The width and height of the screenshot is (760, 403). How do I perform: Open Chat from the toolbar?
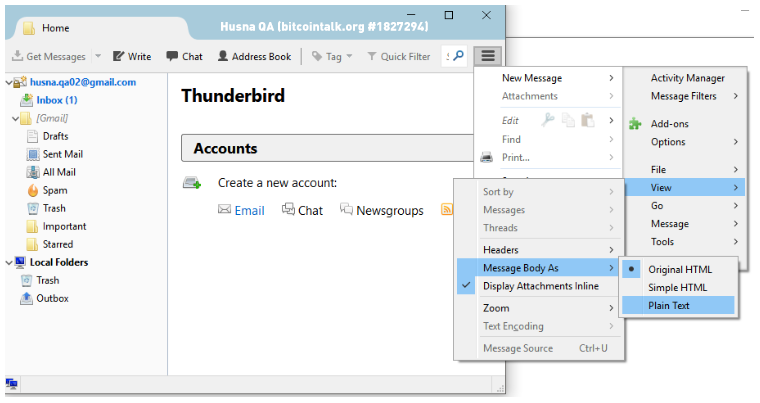(184, 56)
